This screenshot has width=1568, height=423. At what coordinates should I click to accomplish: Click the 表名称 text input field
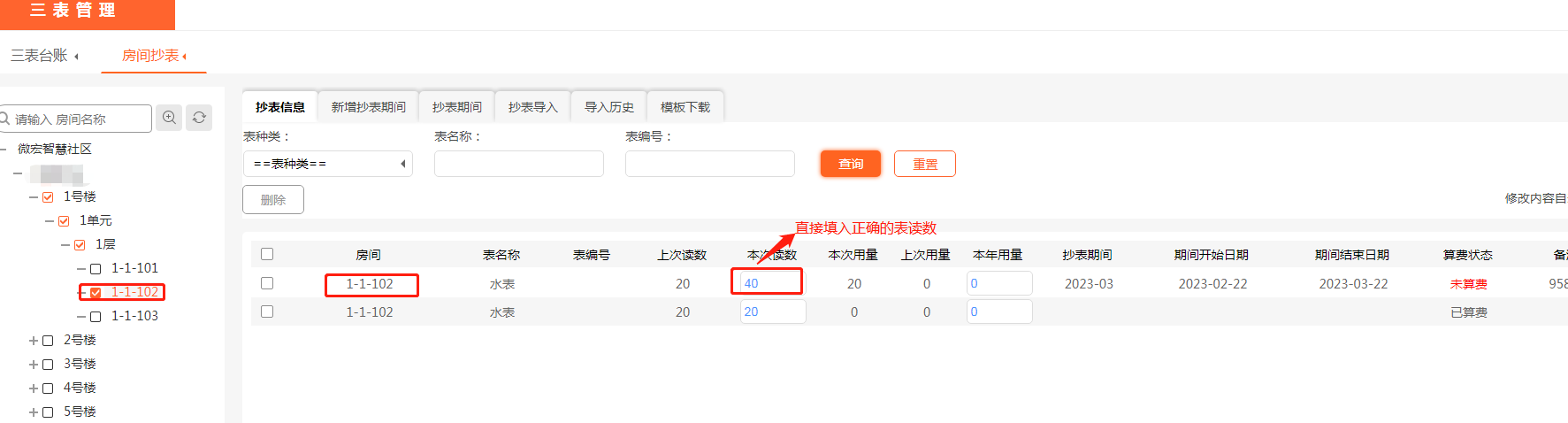pyautogui.click(x=518, y=164)
